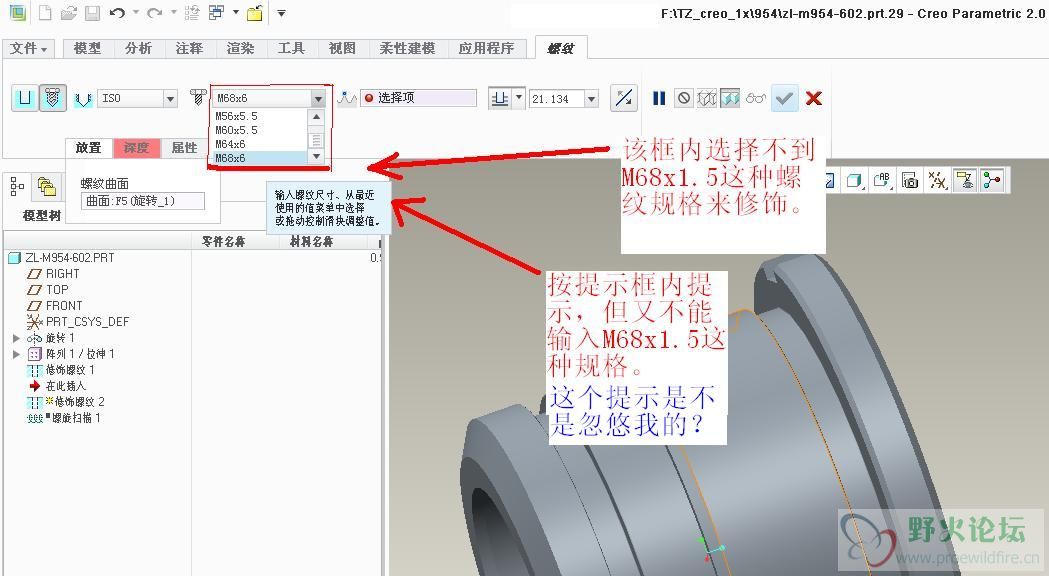Image resolution: width=1049 pixels, height=576 pixels.
Task: Open the Windows list dropdown arrow
Action: pyautogui.click(x=235, y=13)
